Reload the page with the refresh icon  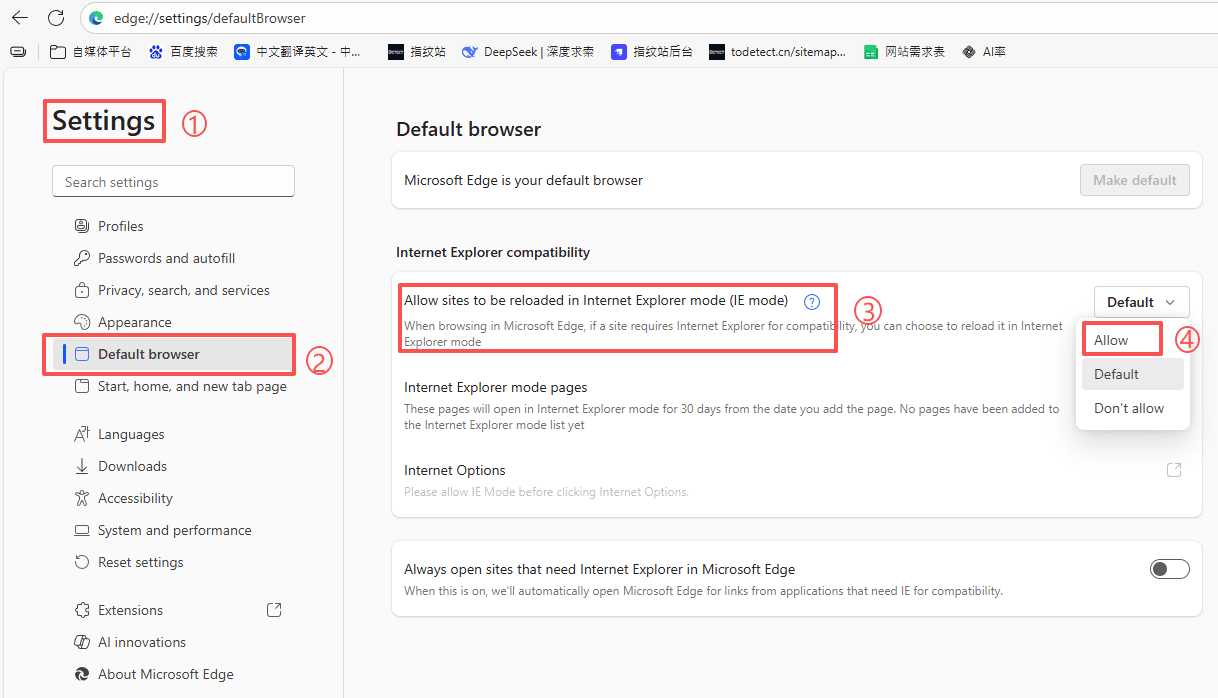[56, 18]
